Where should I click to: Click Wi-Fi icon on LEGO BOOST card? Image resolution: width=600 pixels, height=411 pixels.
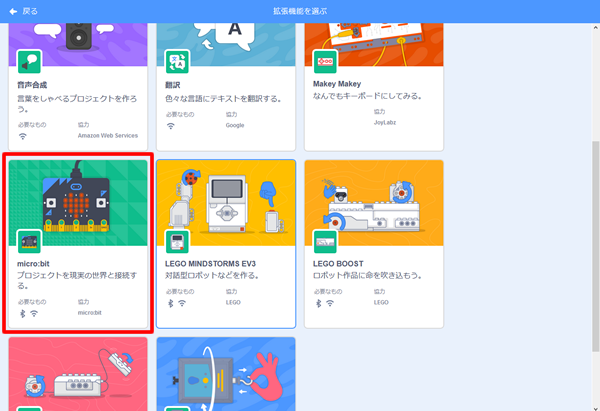(330, 303)
